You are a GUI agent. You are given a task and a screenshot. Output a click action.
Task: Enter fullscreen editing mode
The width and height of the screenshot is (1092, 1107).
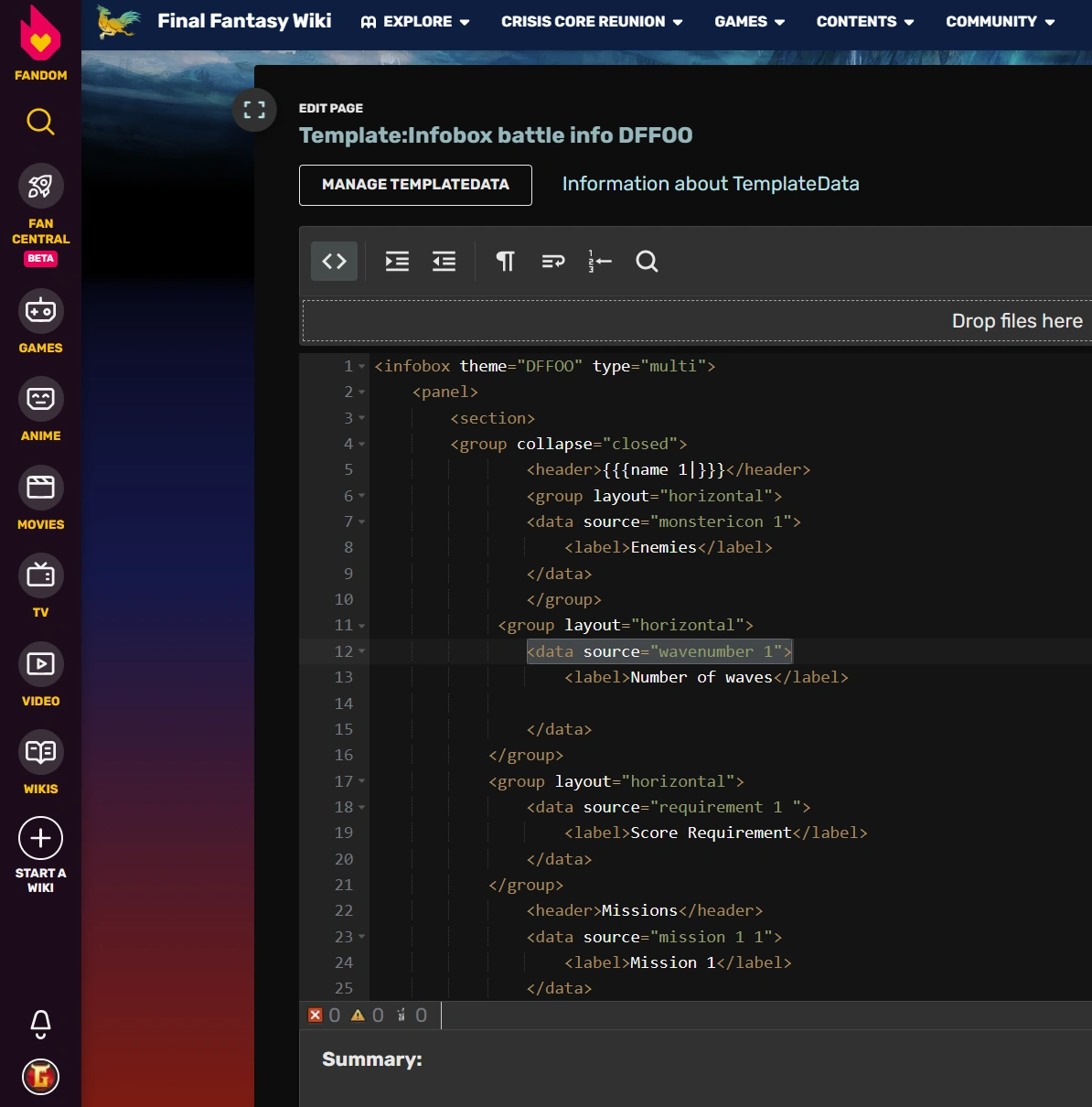click(254, 110)
